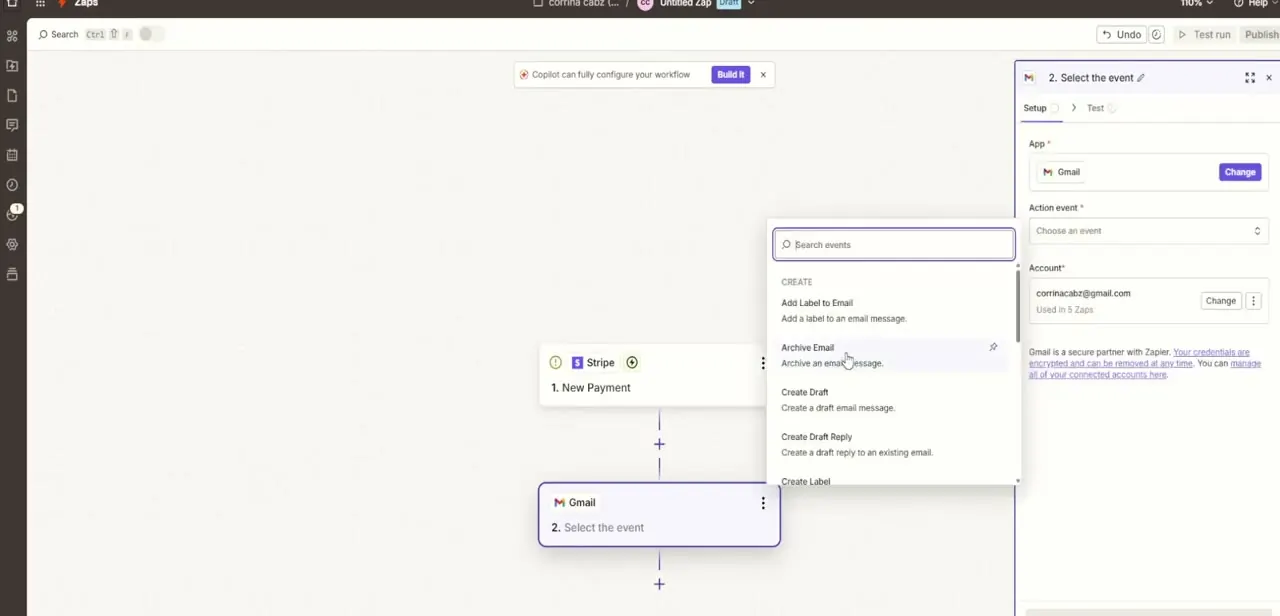This screenshot has height=616, width=1280.
Task: Pin the Archive Email event
Action: pyautogui.click(x=993, y=347)
